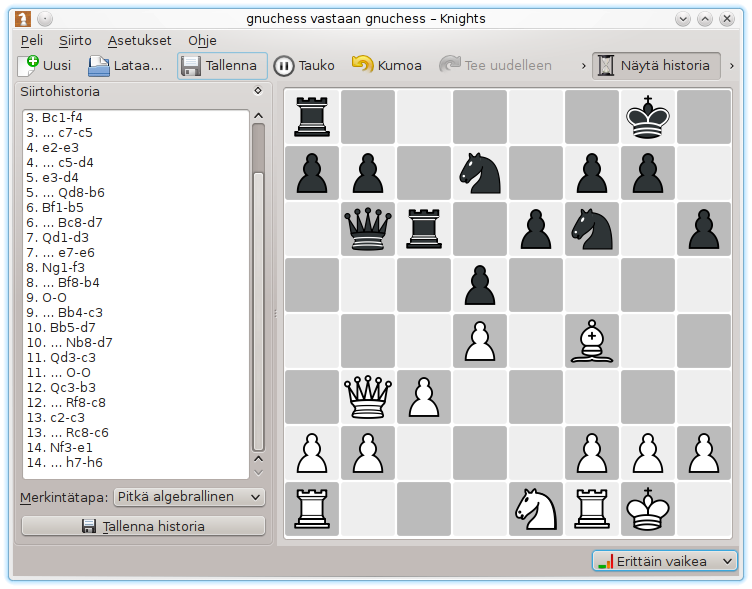Open the Asetukset menu

(139, 40)
